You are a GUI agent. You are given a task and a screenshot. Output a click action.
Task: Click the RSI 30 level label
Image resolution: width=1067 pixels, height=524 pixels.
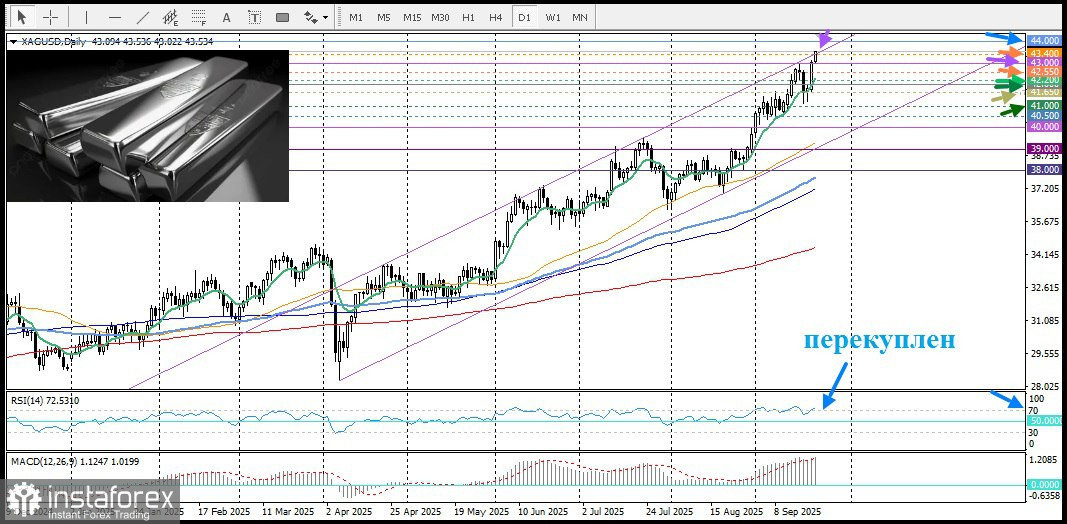tap(1033, 432)
